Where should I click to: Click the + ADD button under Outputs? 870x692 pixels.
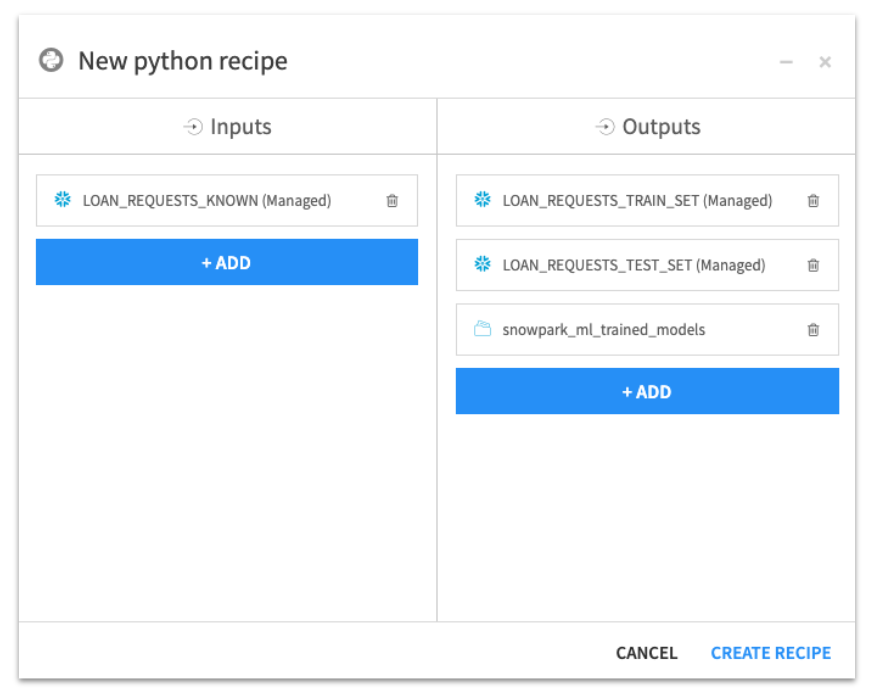click(x=647, y=391)
